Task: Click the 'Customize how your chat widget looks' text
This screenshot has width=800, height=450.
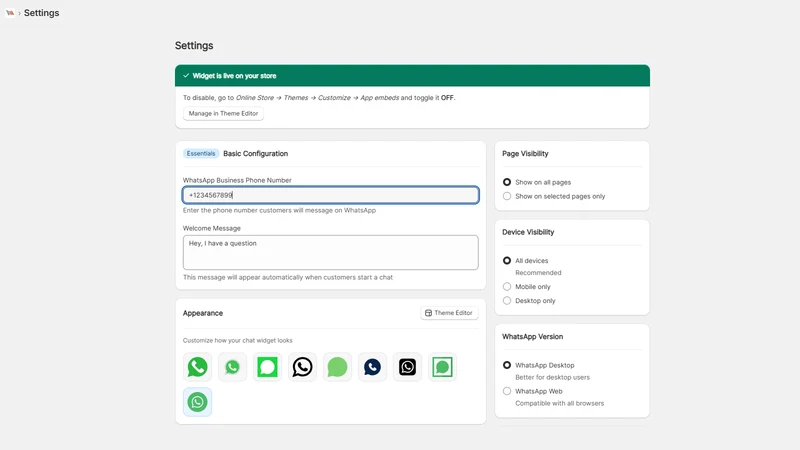Action: (238, 340)
